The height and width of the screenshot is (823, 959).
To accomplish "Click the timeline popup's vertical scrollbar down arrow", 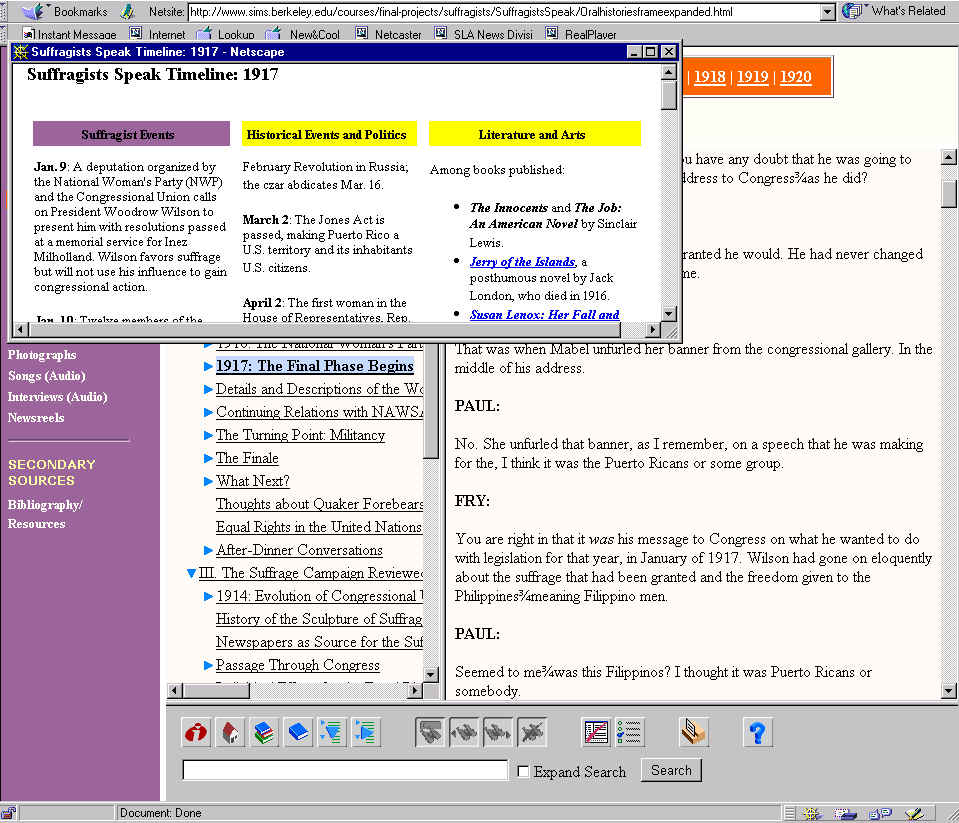I will pyautogui.click(x=669, y=314).
